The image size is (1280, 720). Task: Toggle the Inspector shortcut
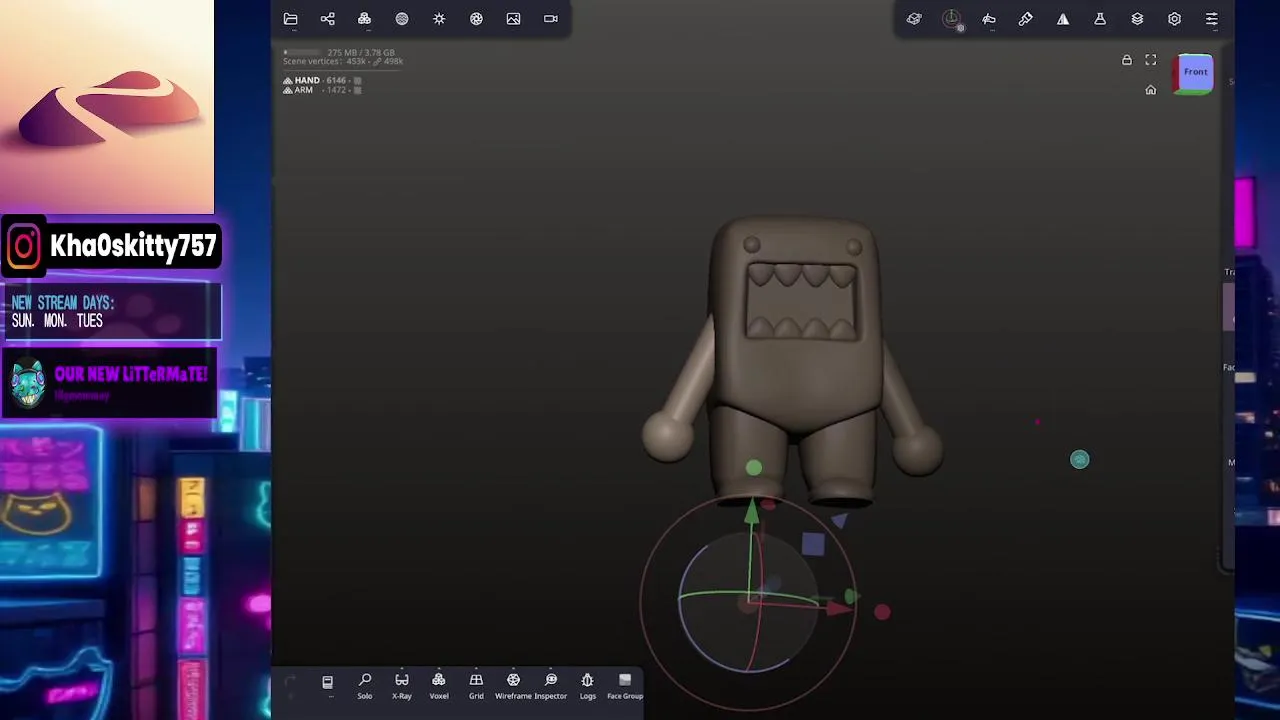(x=551, y=685)
